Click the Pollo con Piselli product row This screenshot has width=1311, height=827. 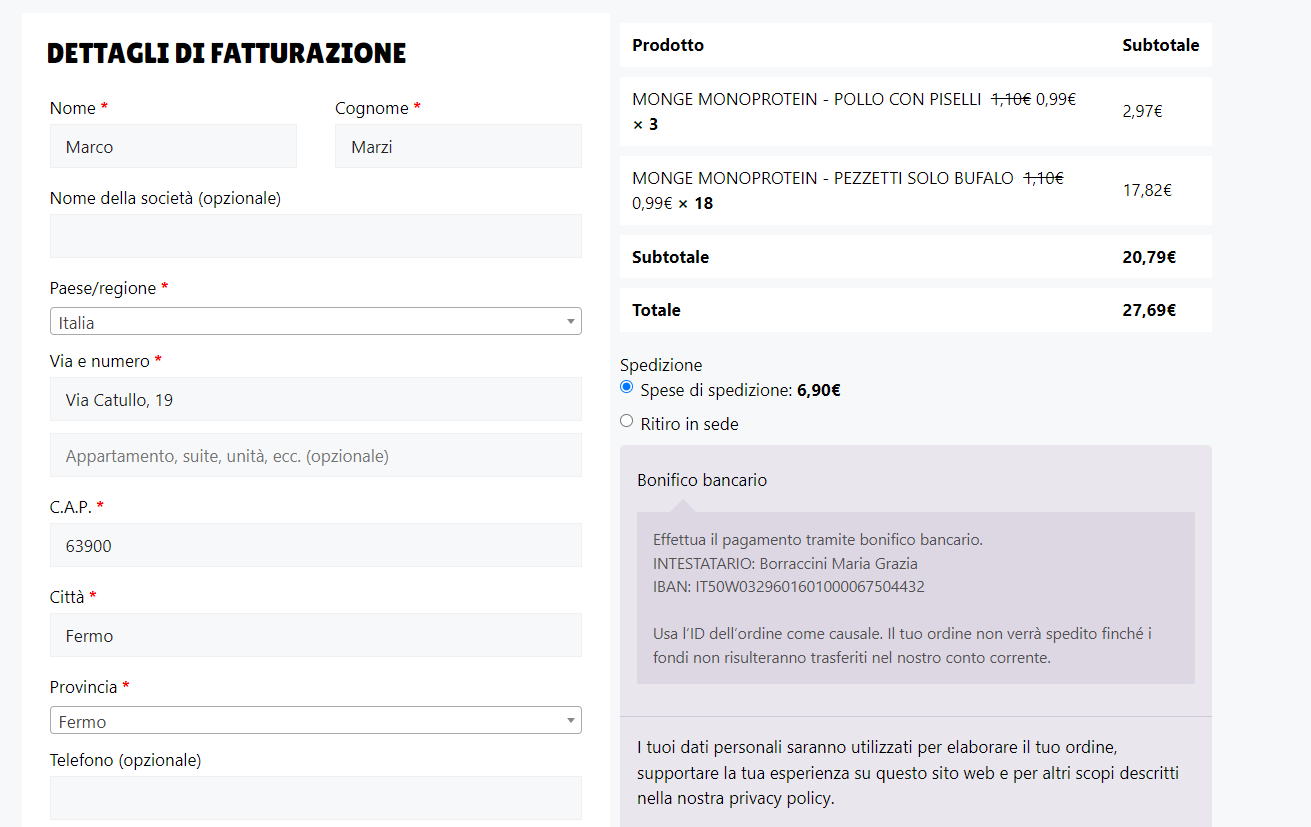[x=915, y=111]
